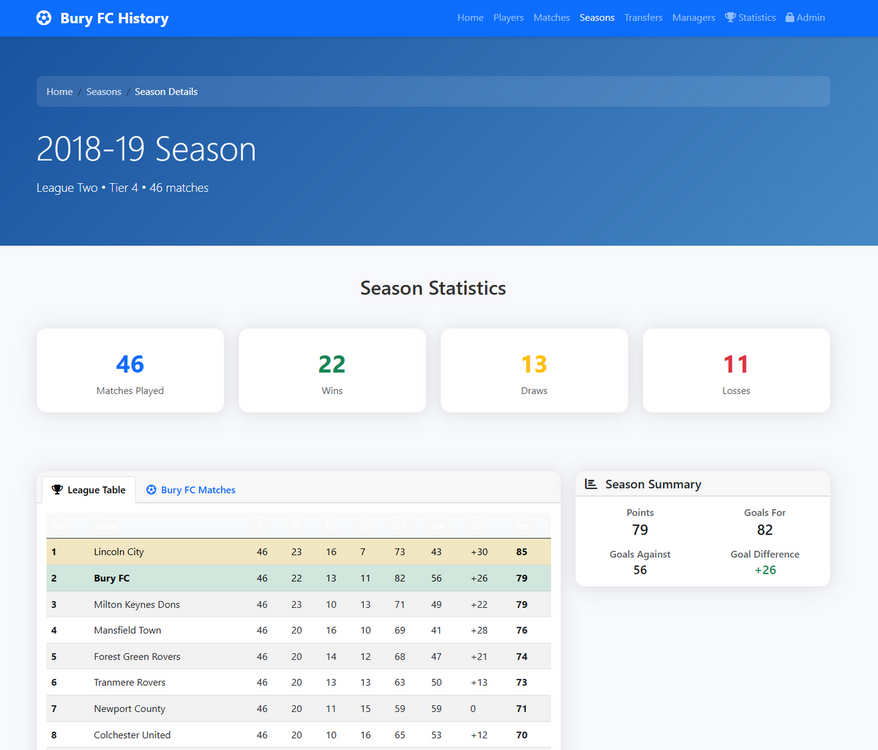Switch to the Bury FC Matches tab
The width and height of the screenshot is (878, 750).
(x=190, y=490)
